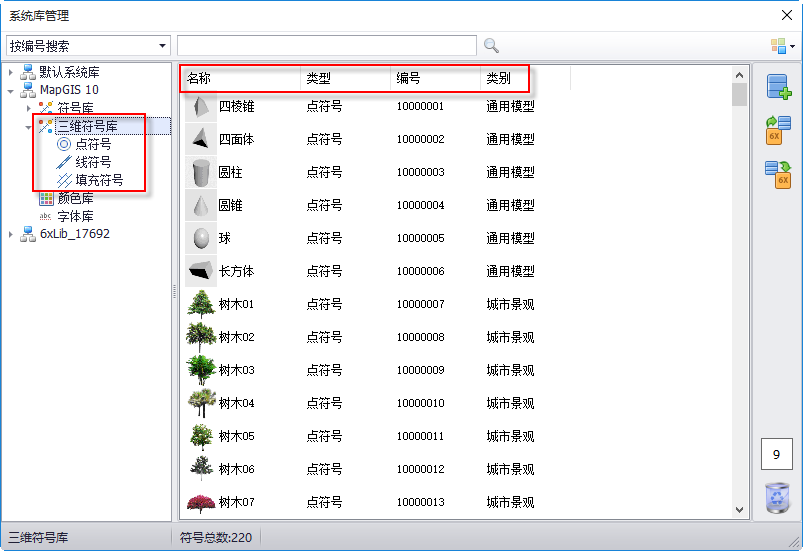803x551 pixels.
Task: Click the scrollbar down arrow in symbol list
Action: tap(740, 510)
